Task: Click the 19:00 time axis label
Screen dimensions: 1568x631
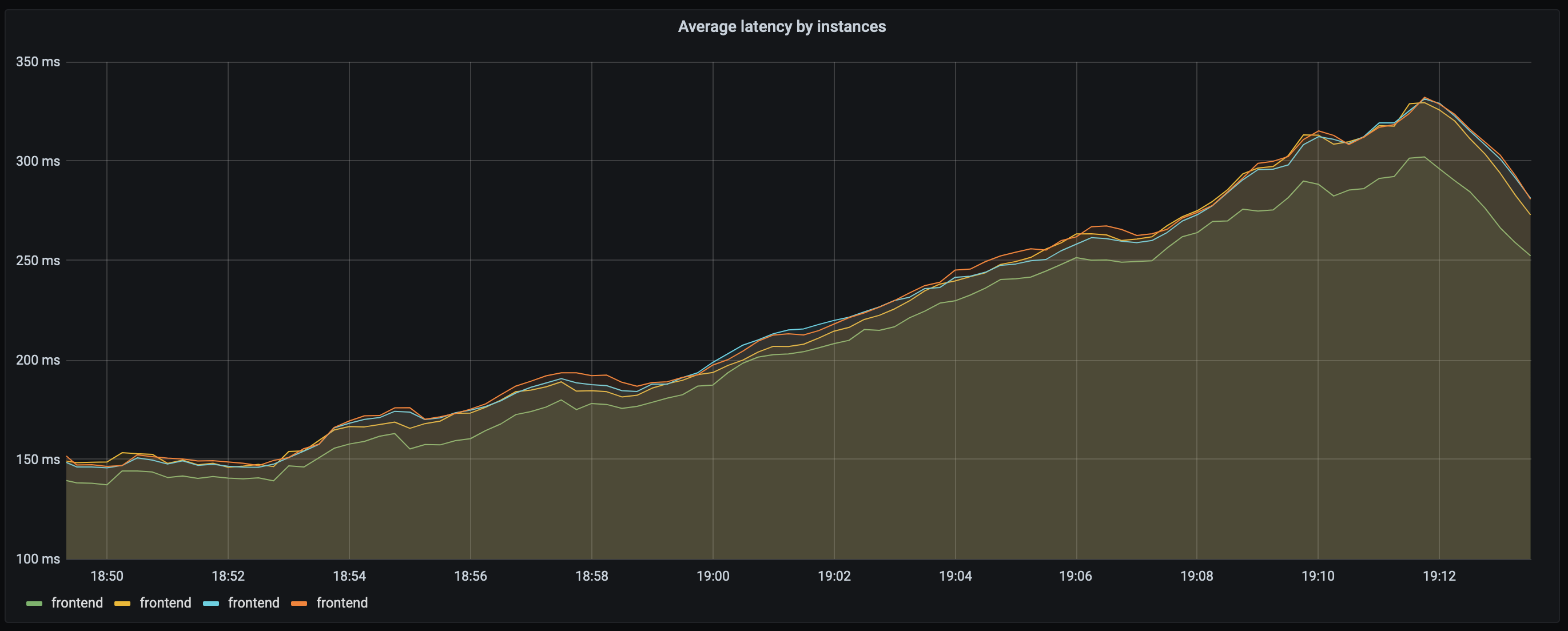Action: [x=713, y=576]
